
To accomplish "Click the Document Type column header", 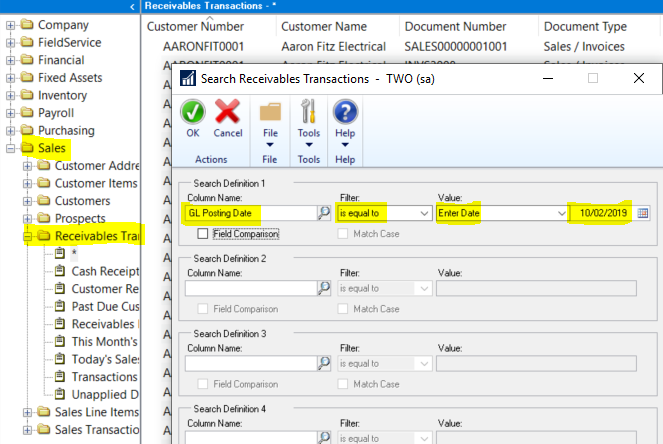I will point(585,25).
